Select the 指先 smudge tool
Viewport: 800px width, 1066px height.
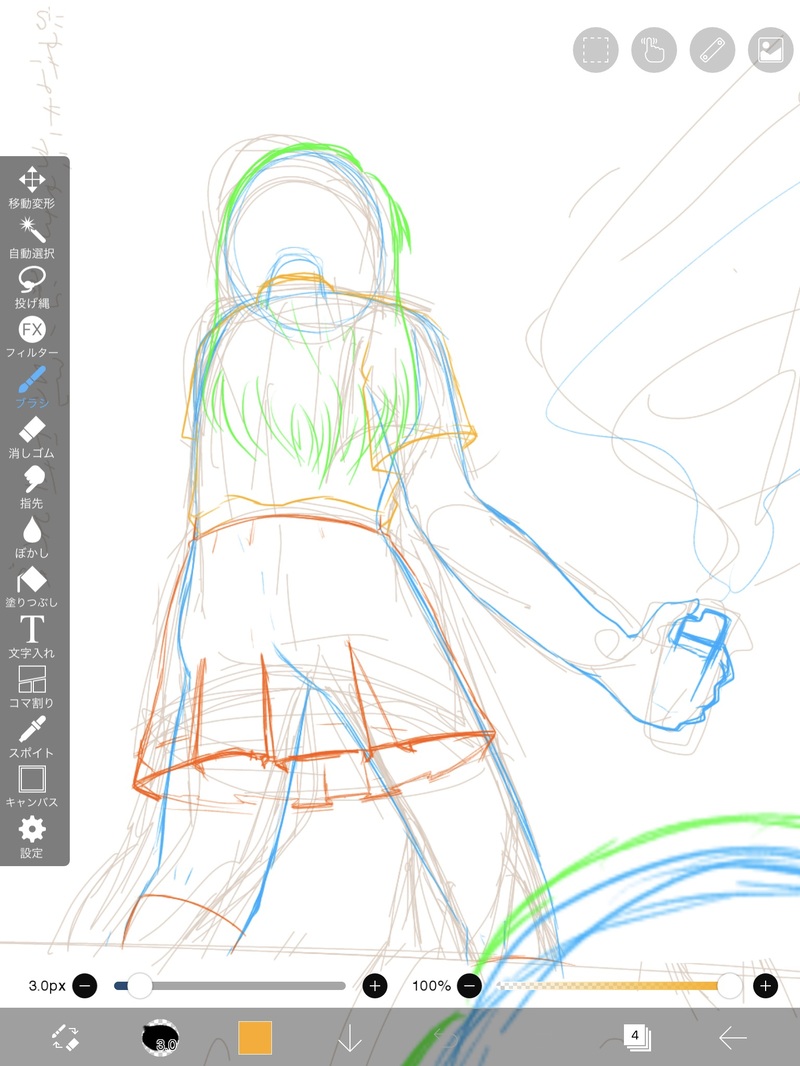32,487
